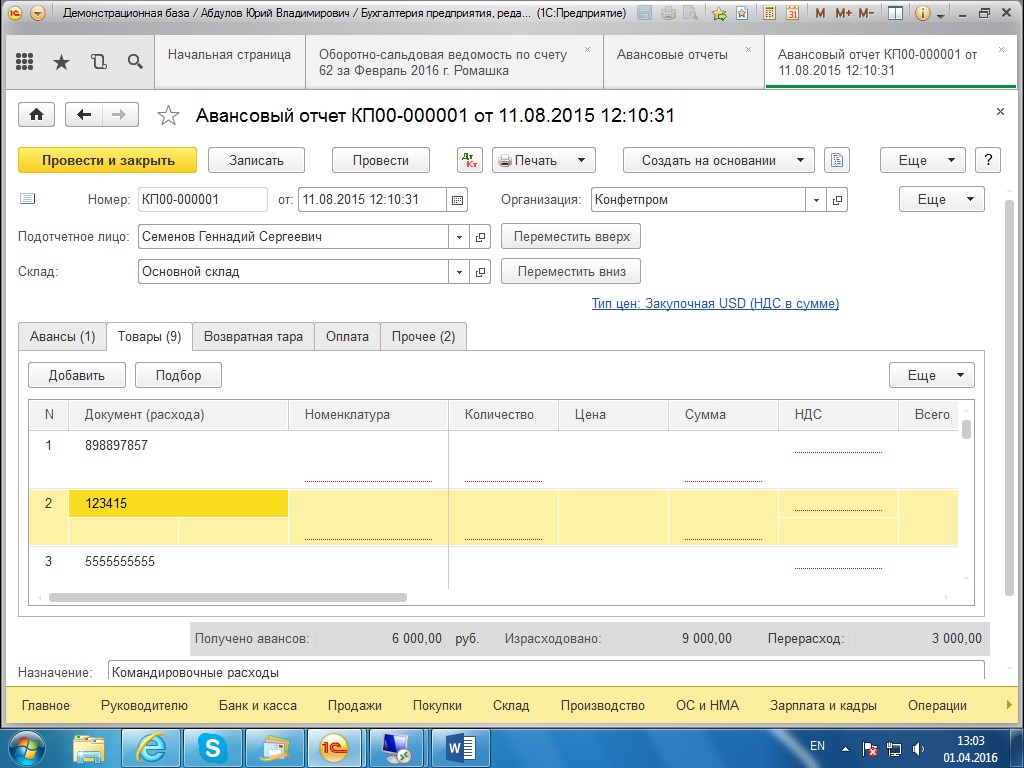
Task: Add document to favorites with star icon
Action: [169, 116]
